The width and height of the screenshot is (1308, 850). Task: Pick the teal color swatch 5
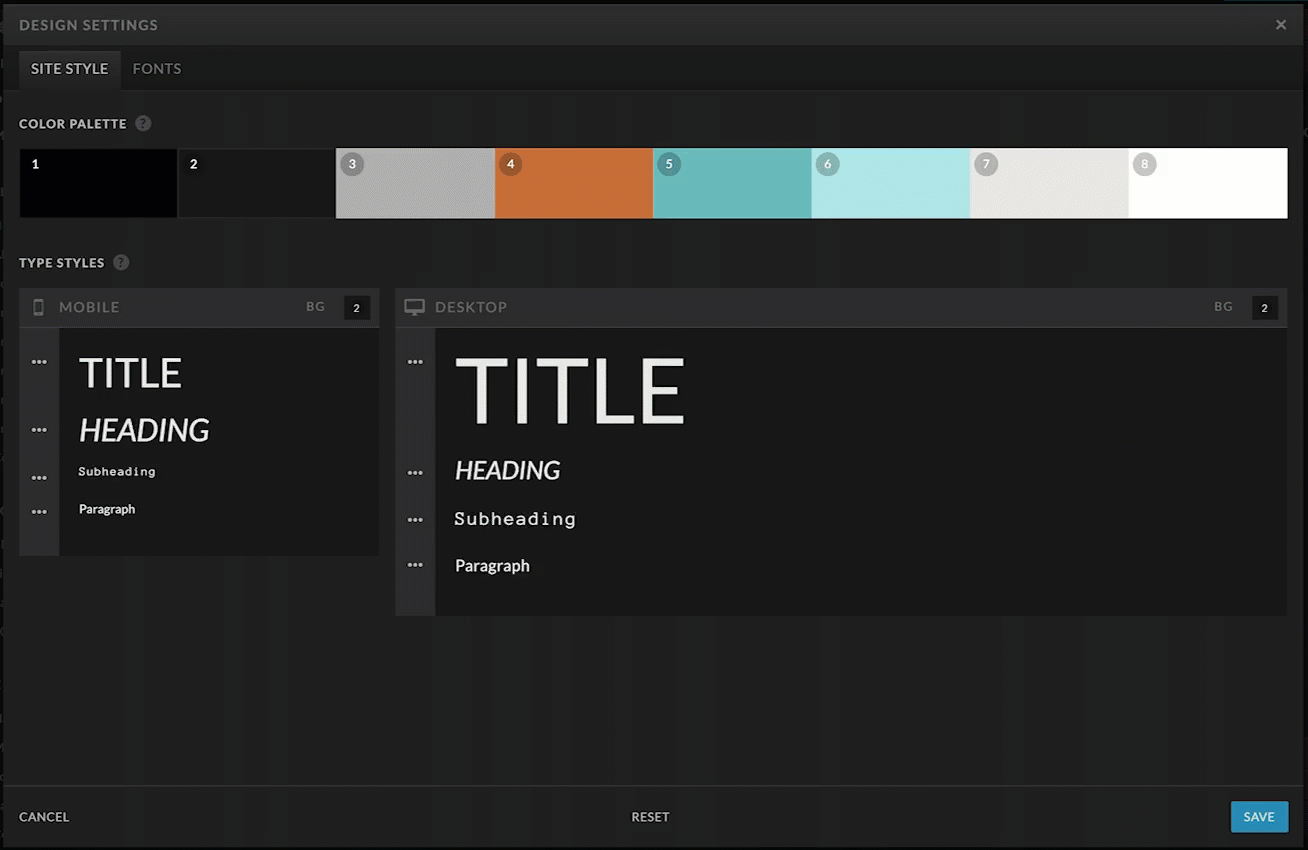[732, 184]
